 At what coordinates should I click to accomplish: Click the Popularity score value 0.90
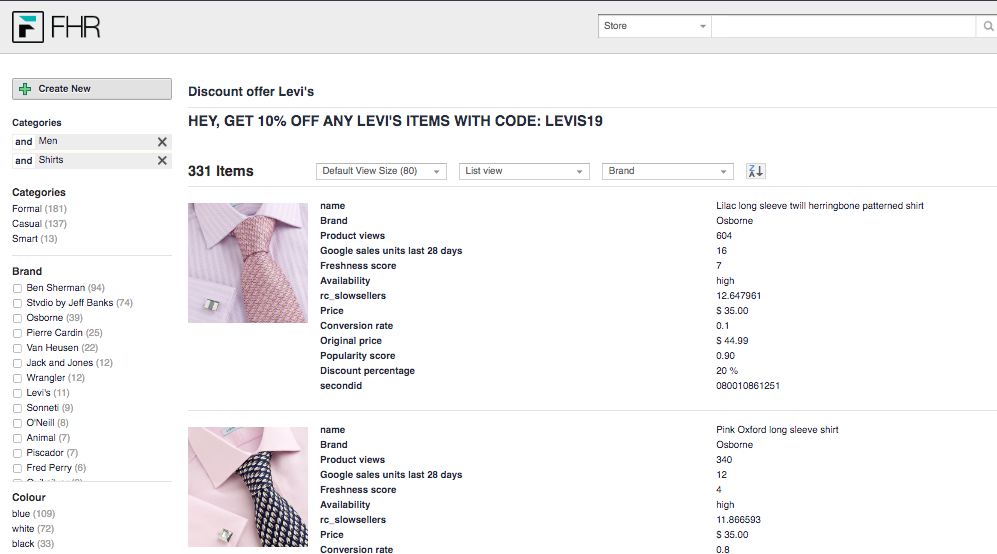725,356
